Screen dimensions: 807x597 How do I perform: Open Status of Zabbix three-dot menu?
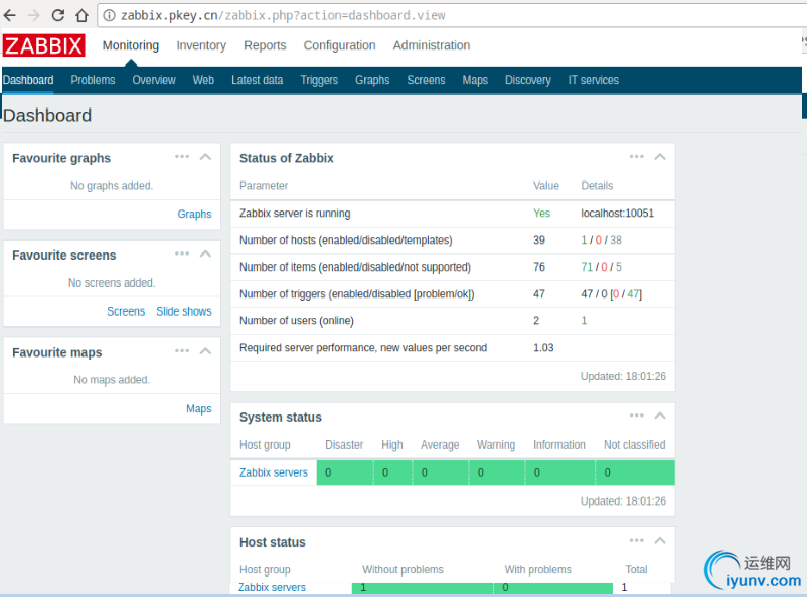click(637, 156)
